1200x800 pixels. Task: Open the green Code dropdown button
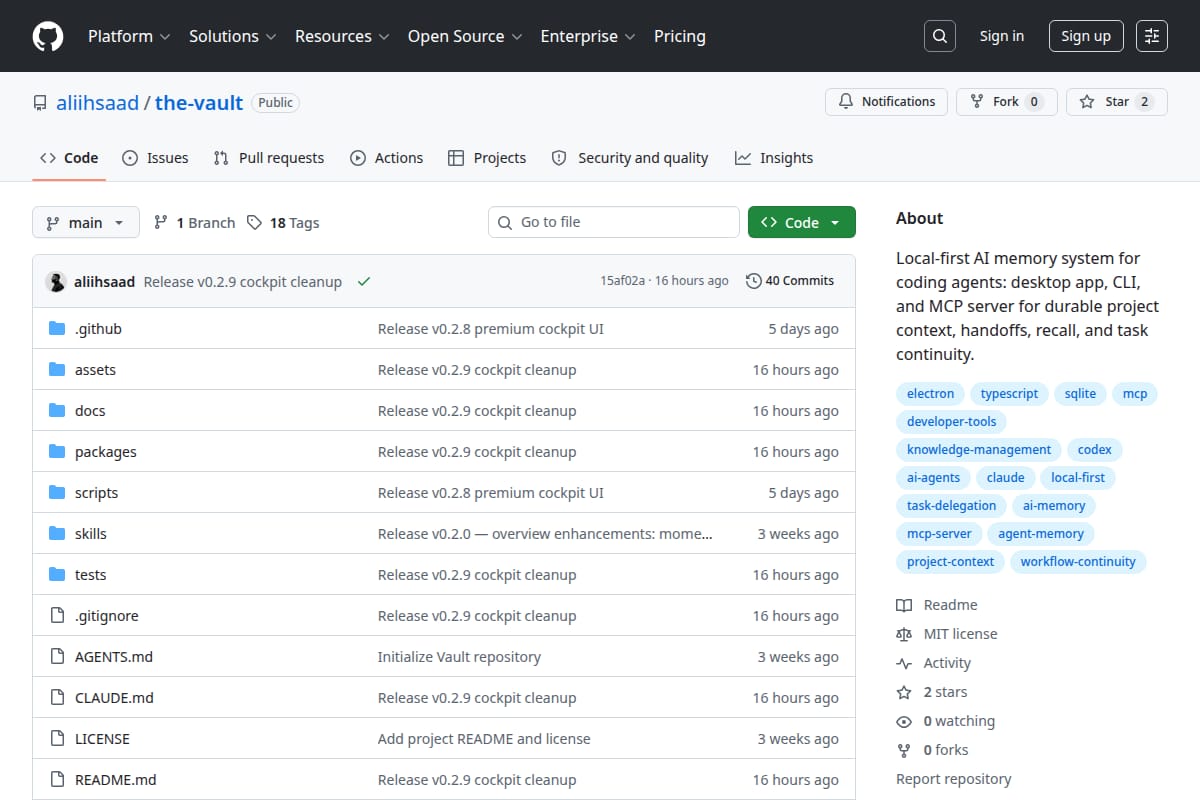tap(801, 222)
